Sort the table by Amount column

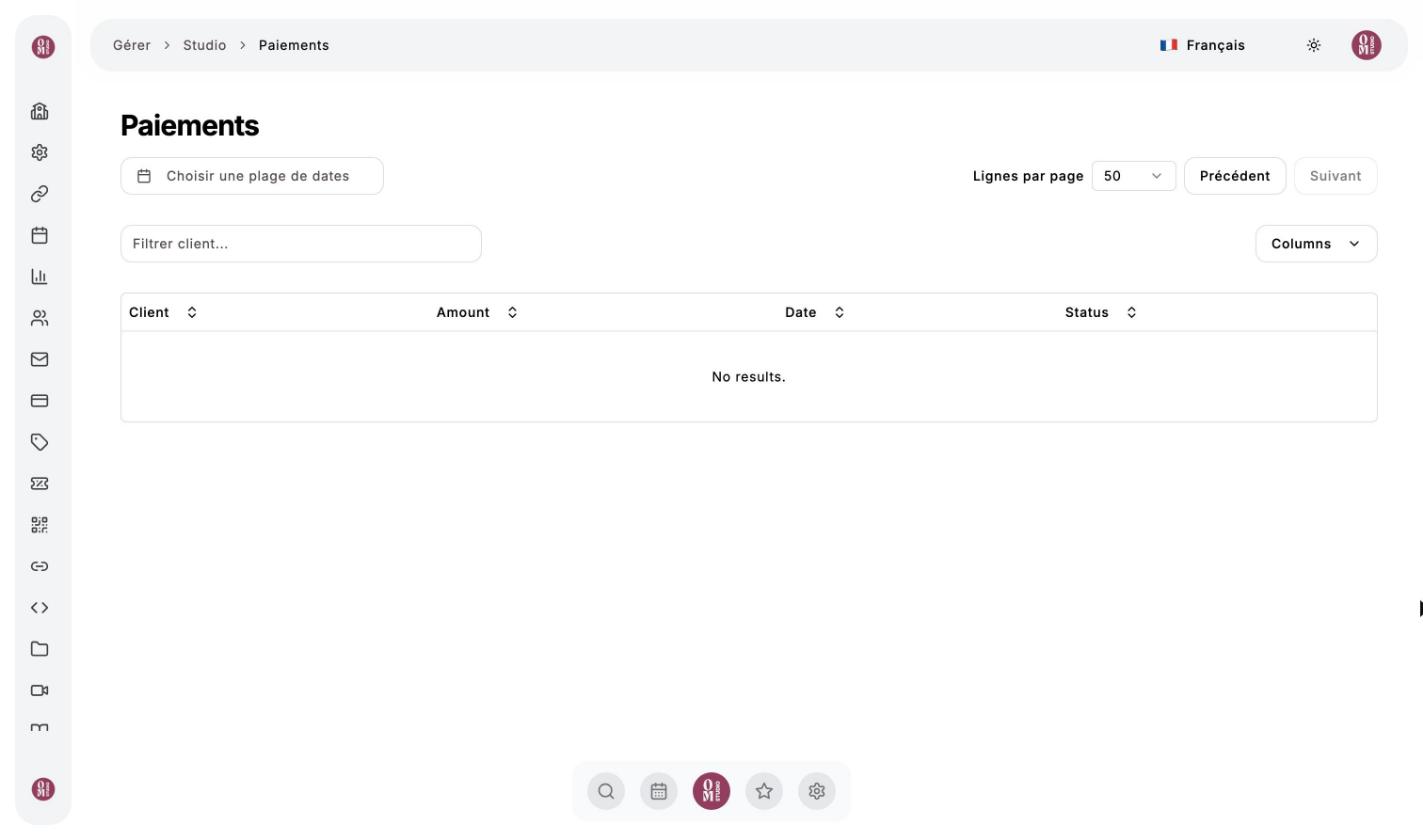click(x=477, y=312)
